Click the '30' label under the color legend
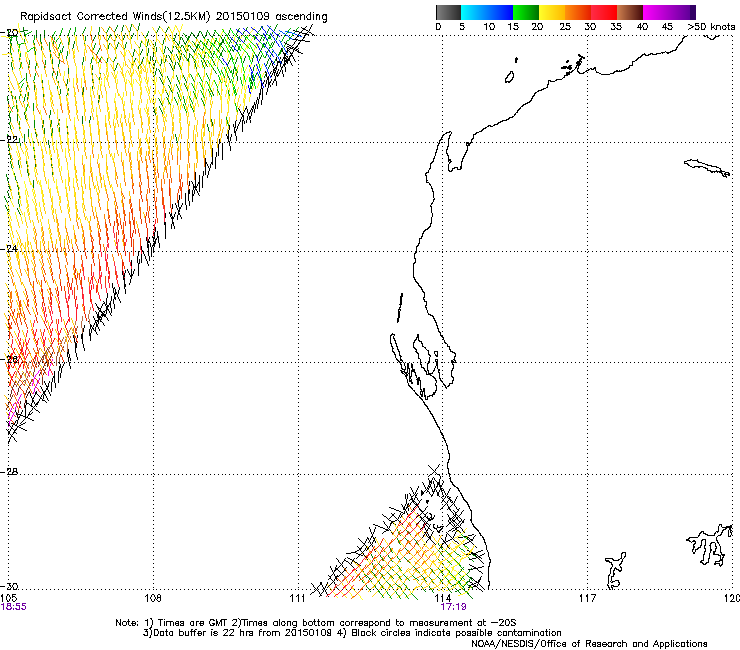The height and width of the screenshot is (650, 740). 590,27
